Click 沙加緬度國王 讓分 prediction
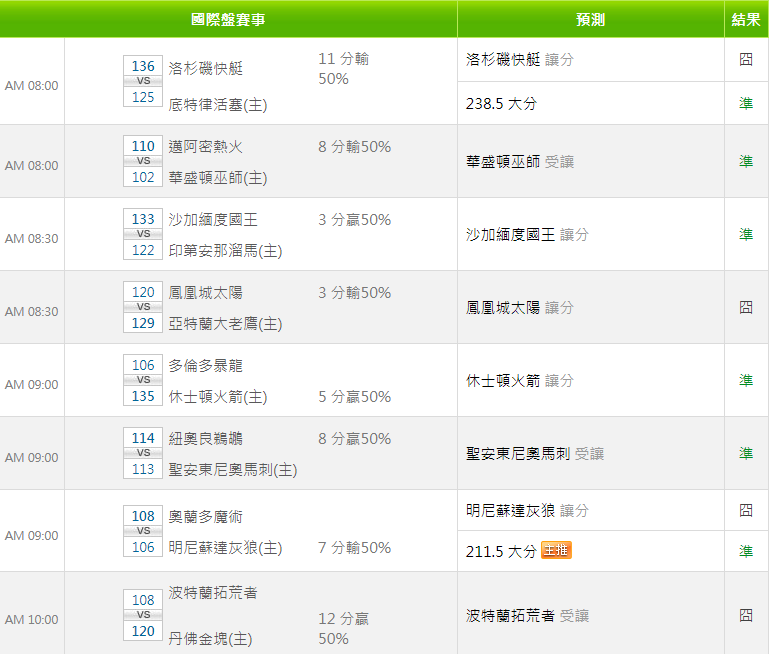This screenshot has height=654, width=773. click(527, 235)
